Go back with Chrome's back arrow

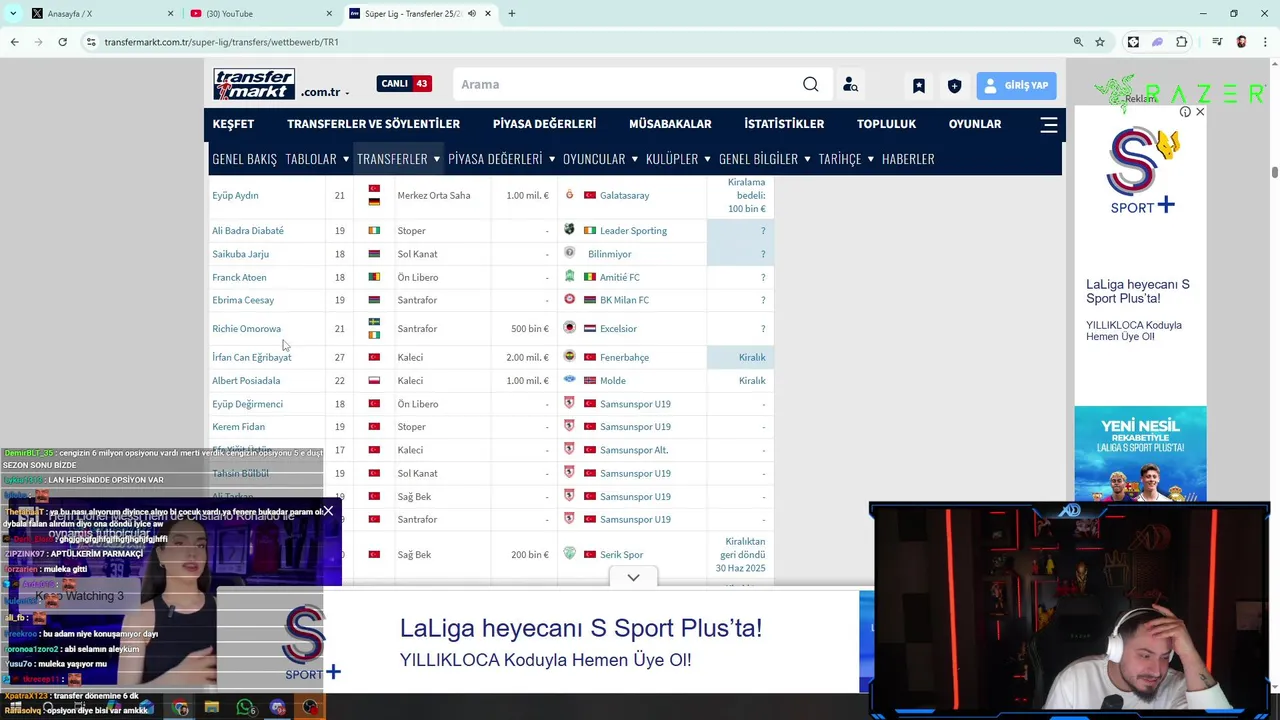14,42
